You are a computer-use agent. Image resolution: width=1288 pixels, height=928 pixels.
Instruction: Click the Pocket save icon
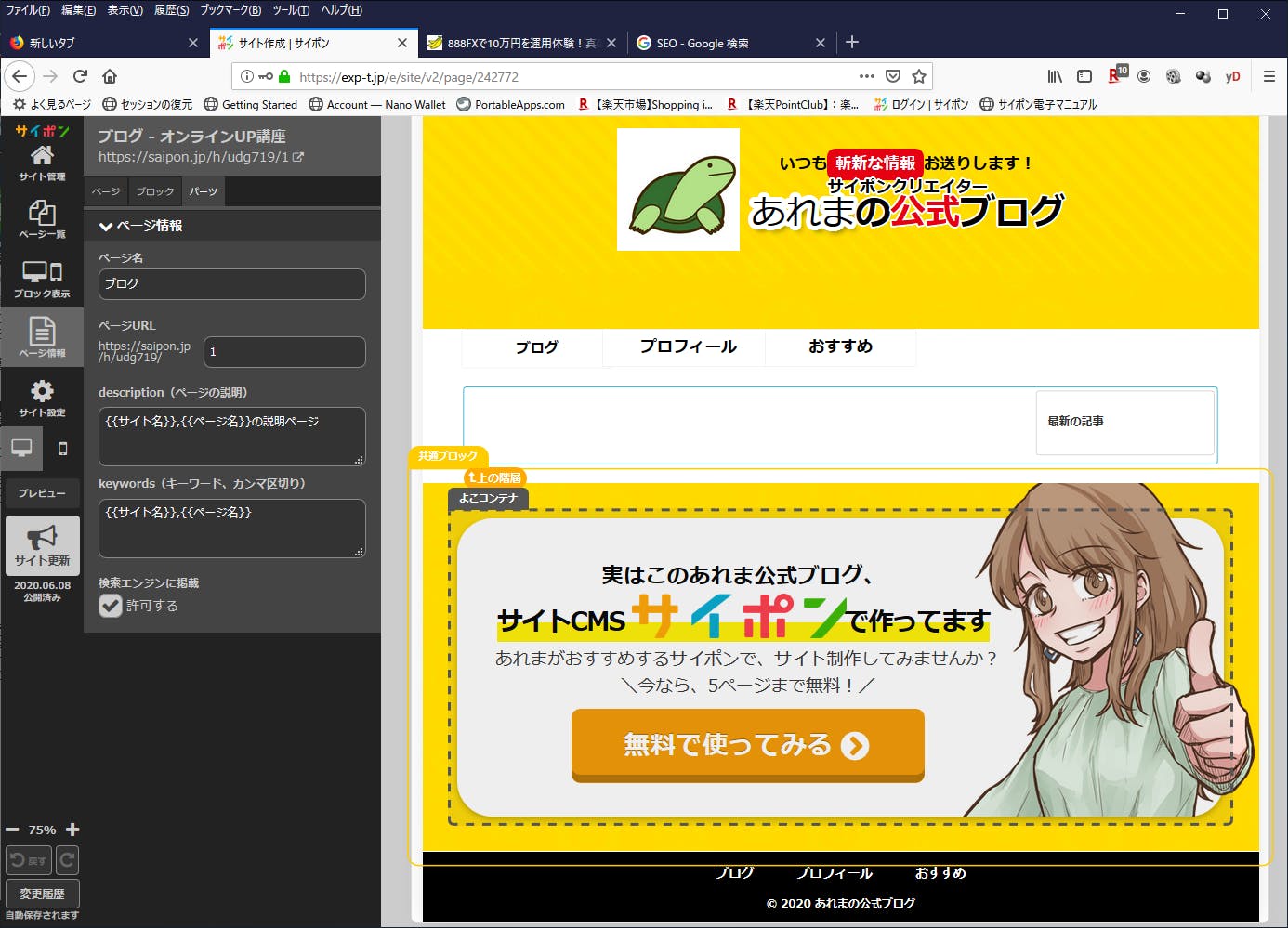click(893, 76)
